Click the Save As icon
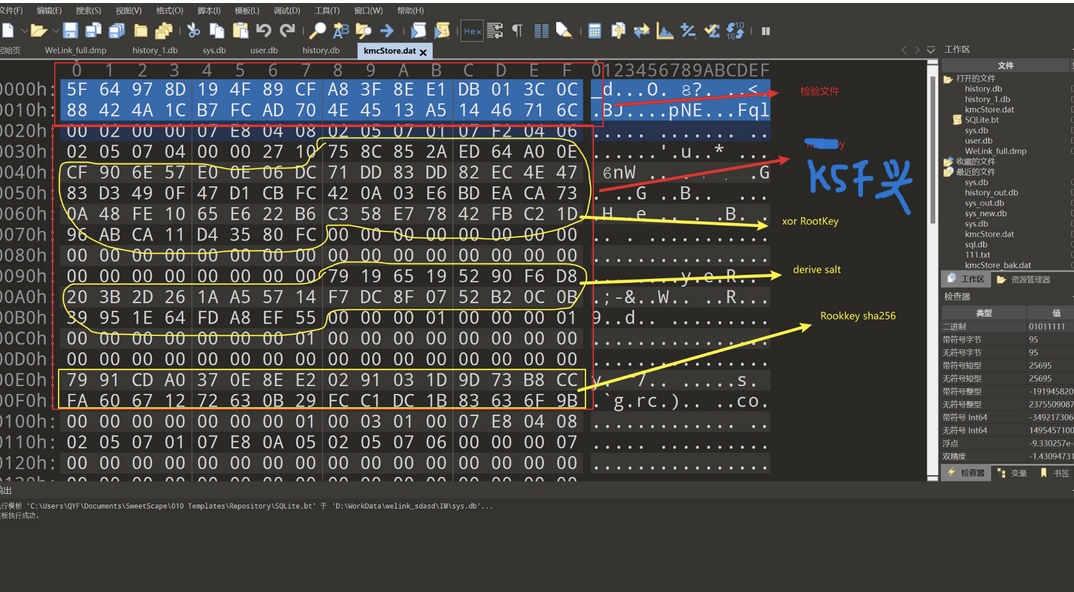 93,30
